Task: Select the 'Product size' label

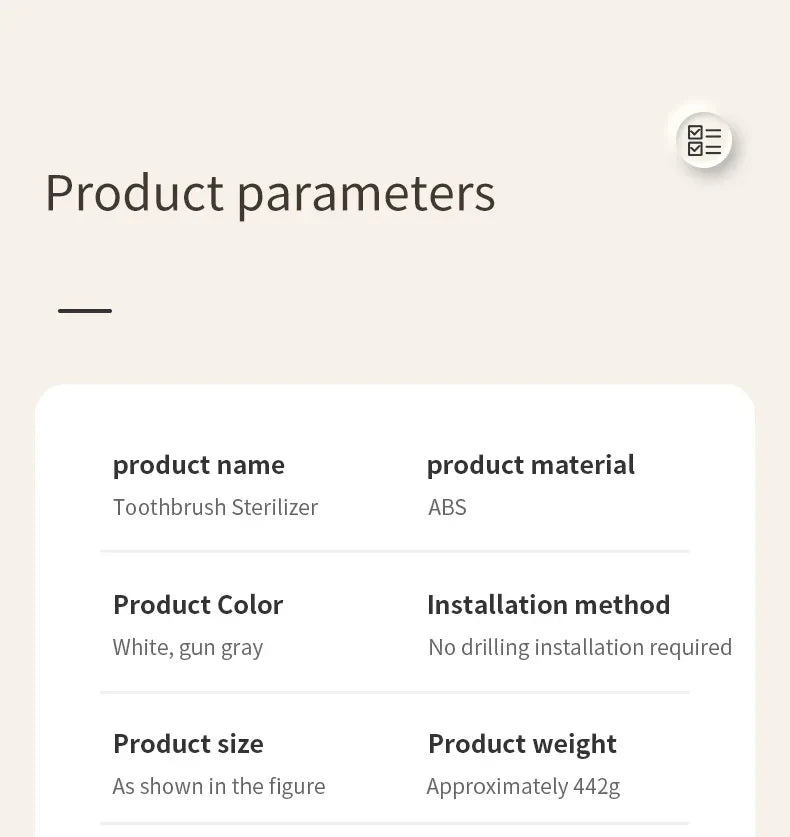Action: click(x=188, y=744)
